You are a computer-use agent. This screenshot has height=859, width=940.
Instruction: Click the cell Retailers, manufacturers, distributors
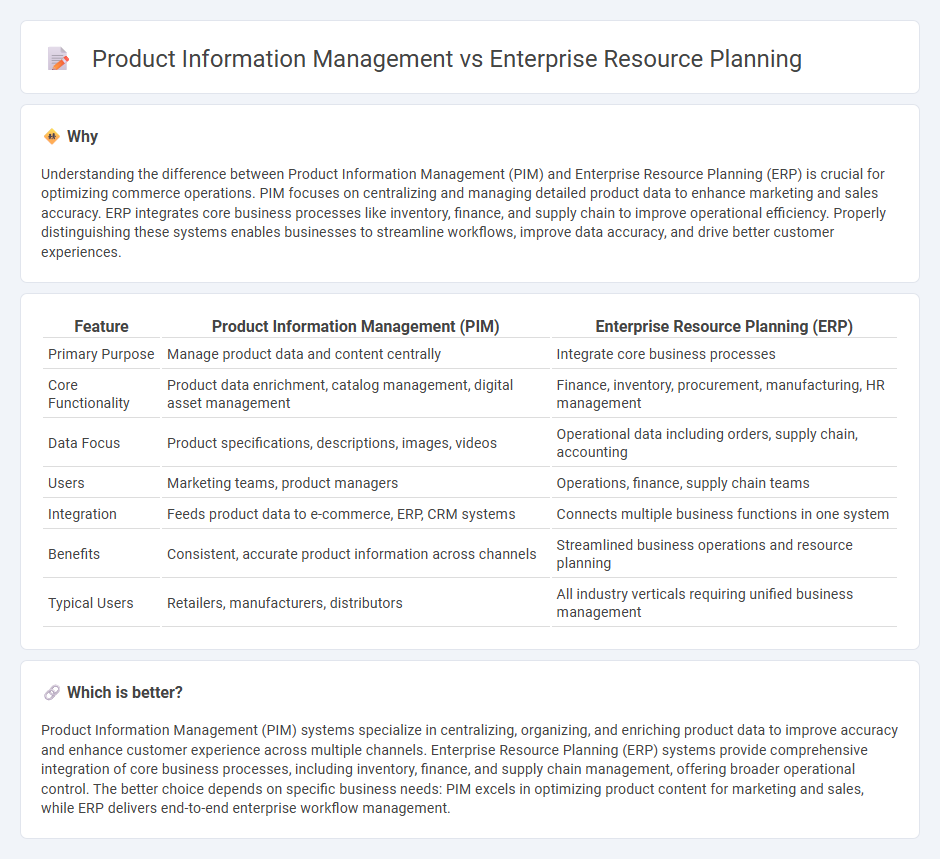coord(355,603)
